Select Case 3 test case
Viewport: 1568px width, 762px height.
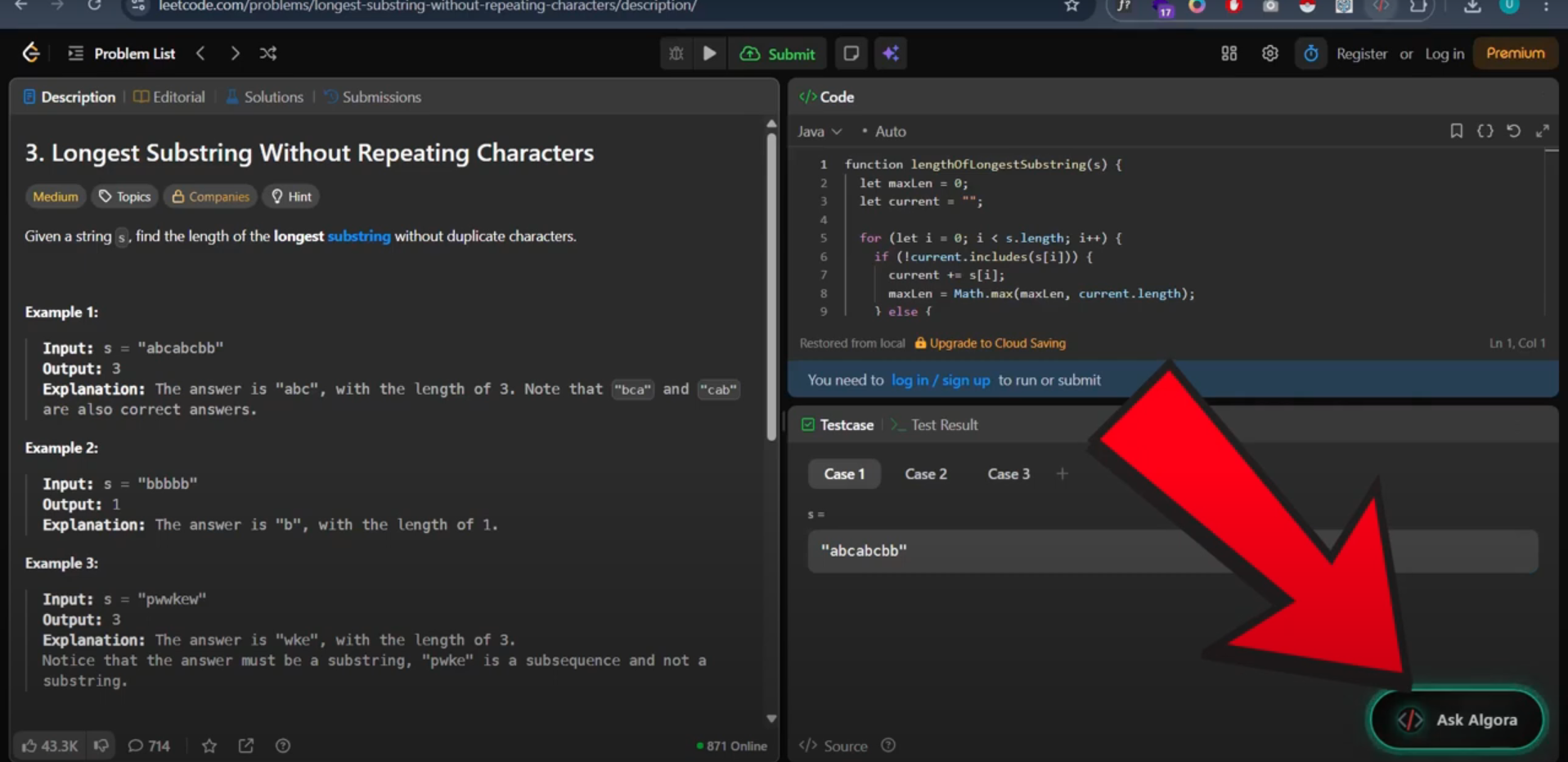coord(1009,474)
